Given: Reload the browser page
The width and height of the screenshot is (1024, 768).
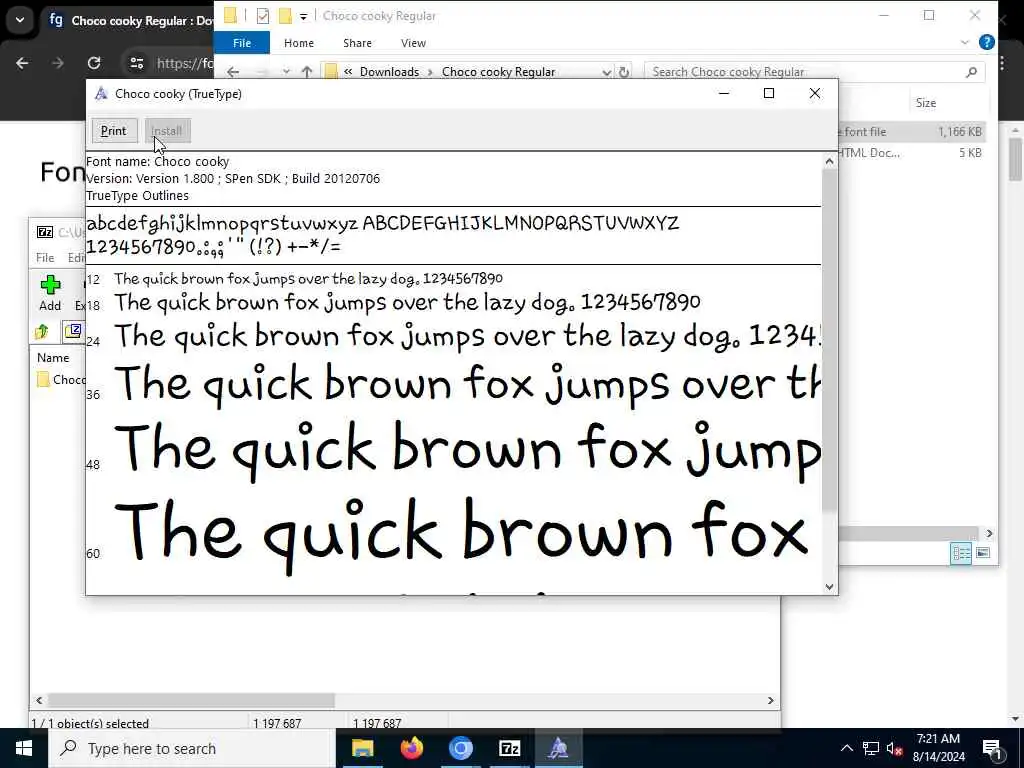Looking at the screenshot, I should tap(94, 63).
